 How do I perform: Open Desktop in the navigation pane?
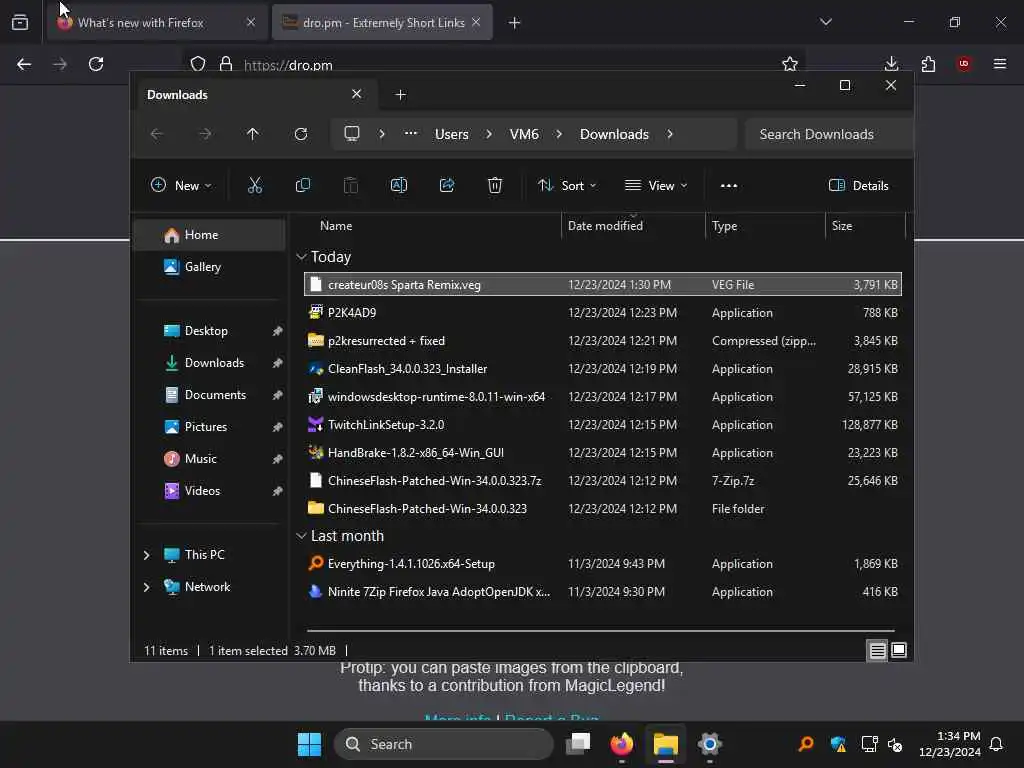(x=209, y=331)
